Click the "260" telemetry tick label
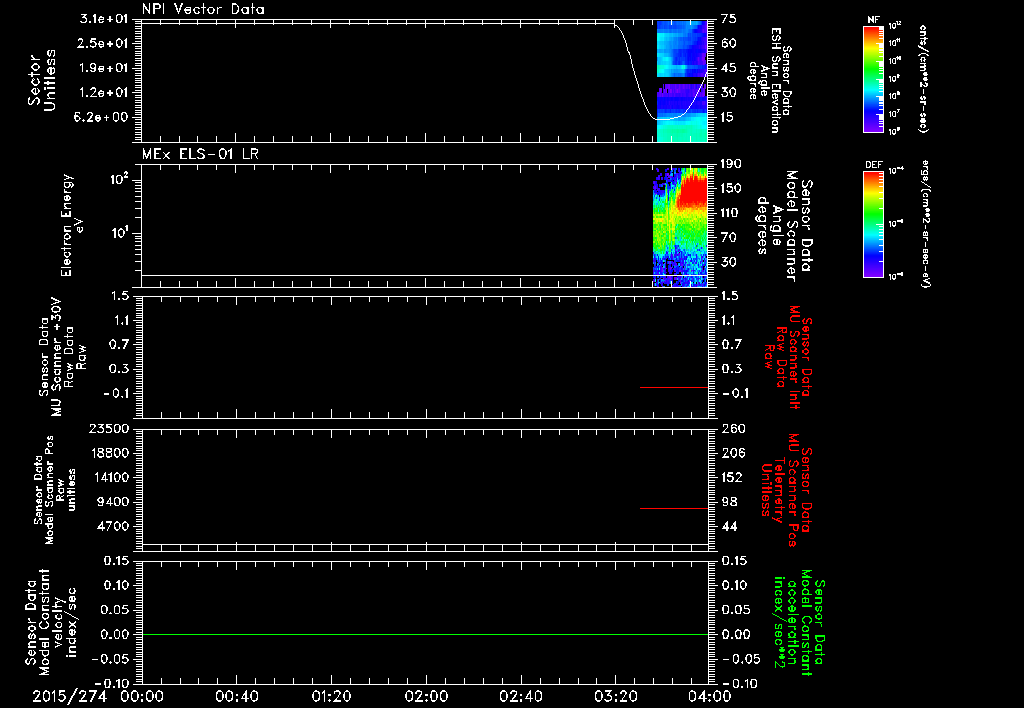Screen dimensions: 1024x708 (x=733, y=429)
